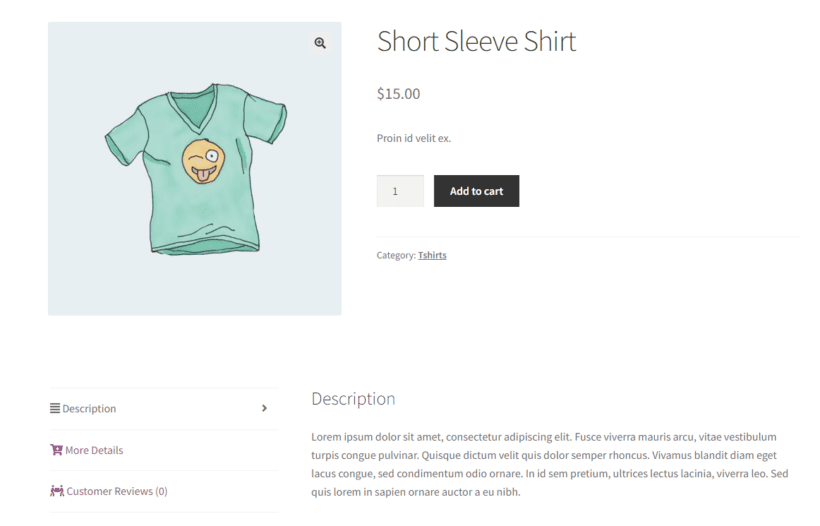Click the Short Sleeve Shirt product title
This screenshot has height=526, width=820.
pyautogui.click(x=476, y=42)
